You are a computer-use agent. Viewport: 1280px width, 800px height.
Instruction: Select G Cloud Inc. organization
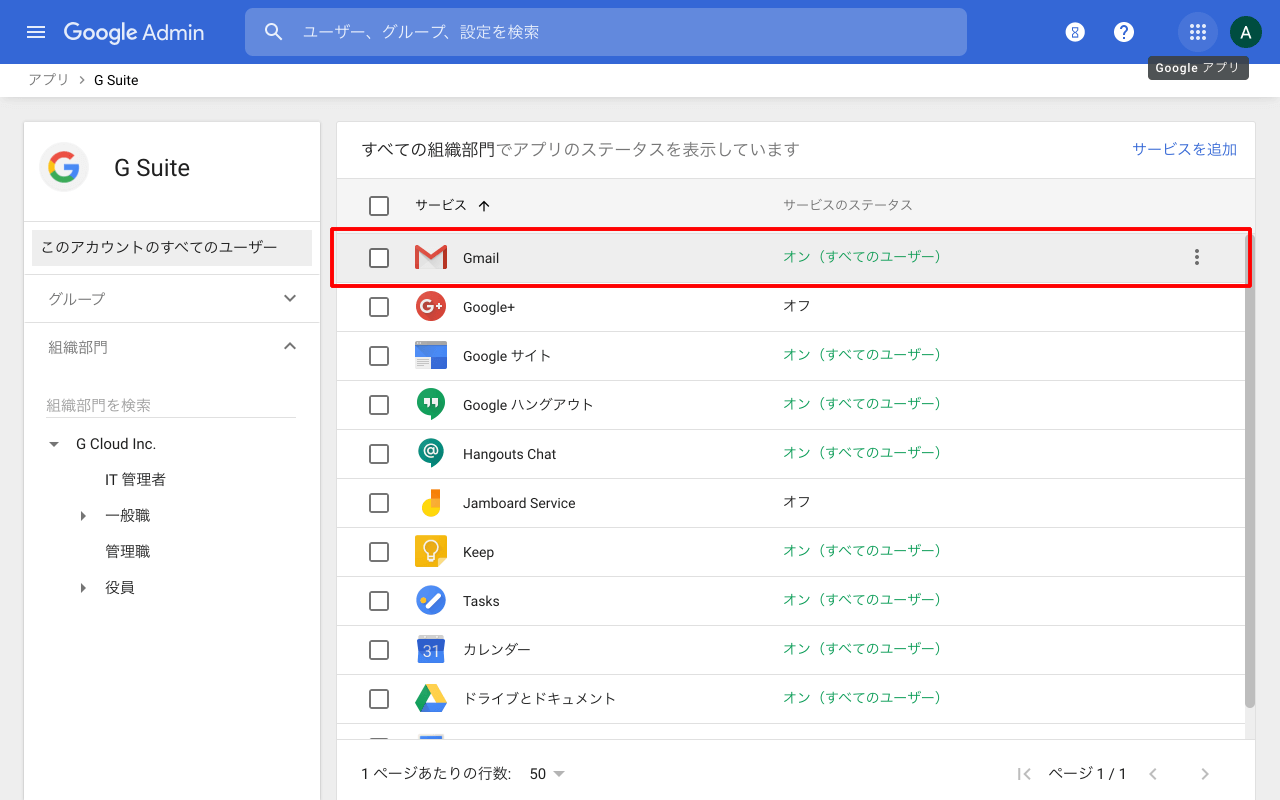(x=116, y=444)
